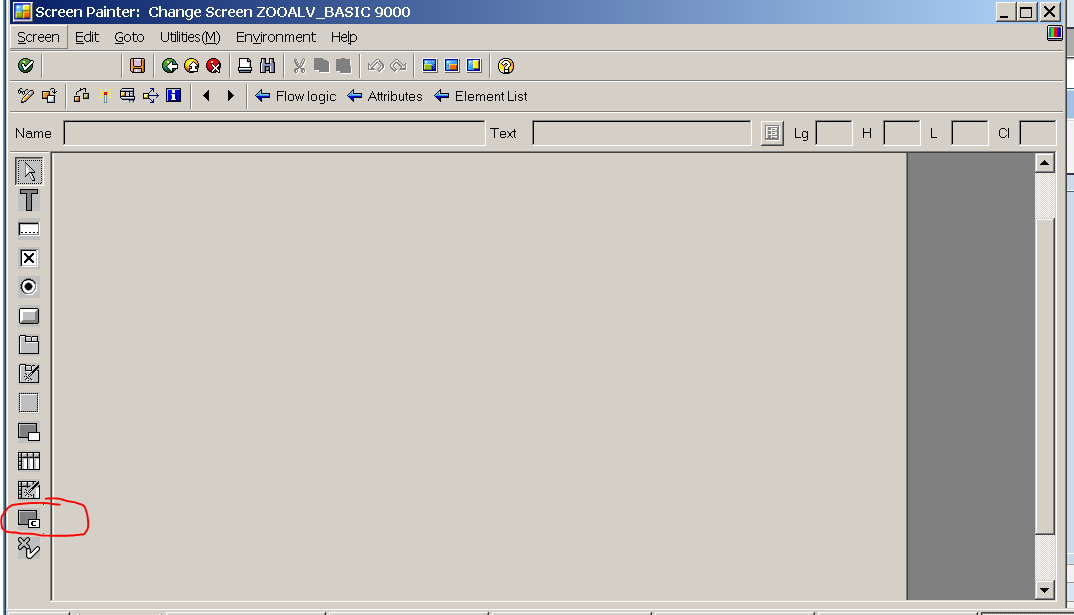Click the green Back arrow icon

[x=169, y=65]
